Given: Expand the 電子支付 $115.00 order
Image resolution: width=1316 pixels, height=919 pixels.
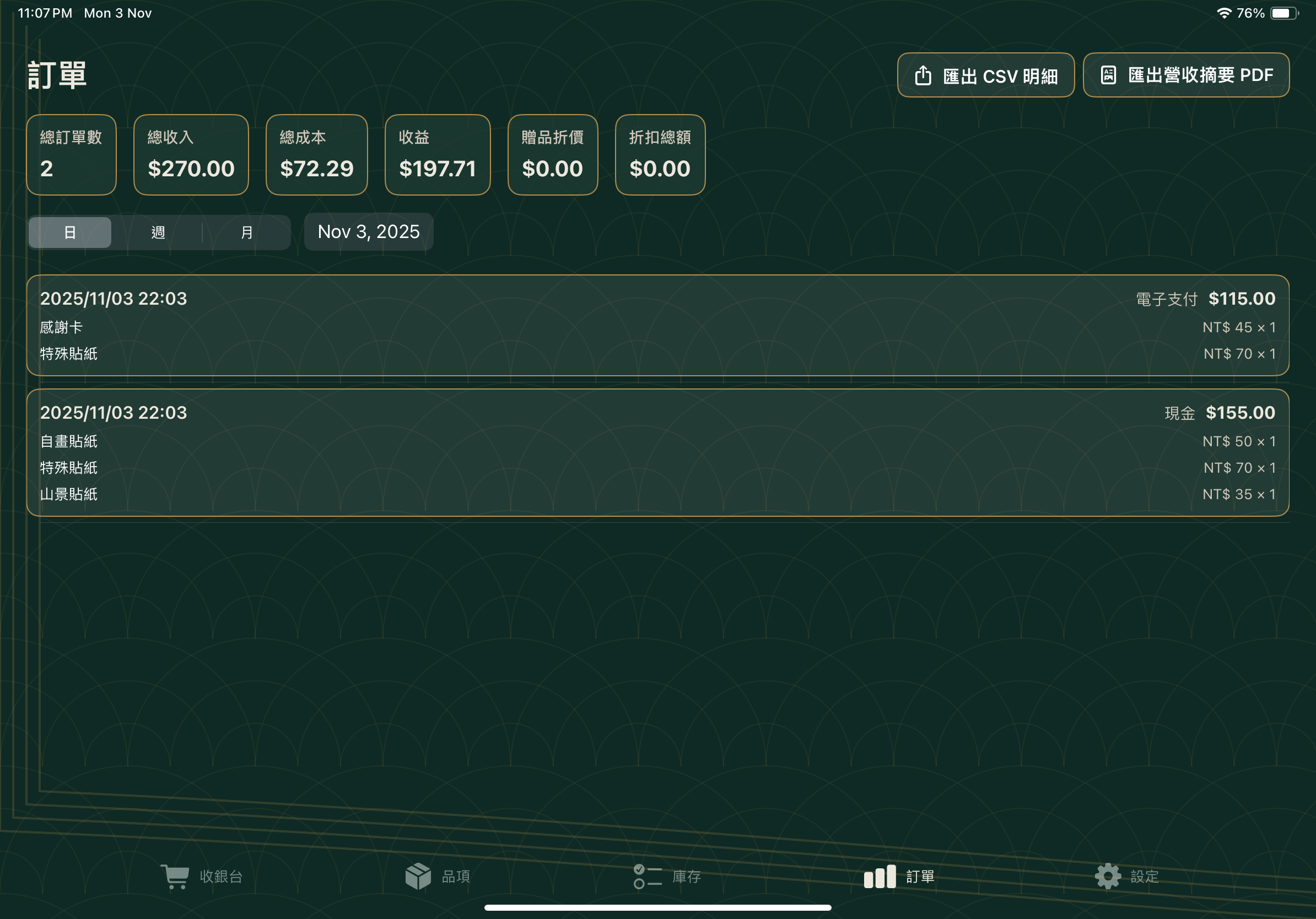Looking at the screenshot, I should click(657, 326).
